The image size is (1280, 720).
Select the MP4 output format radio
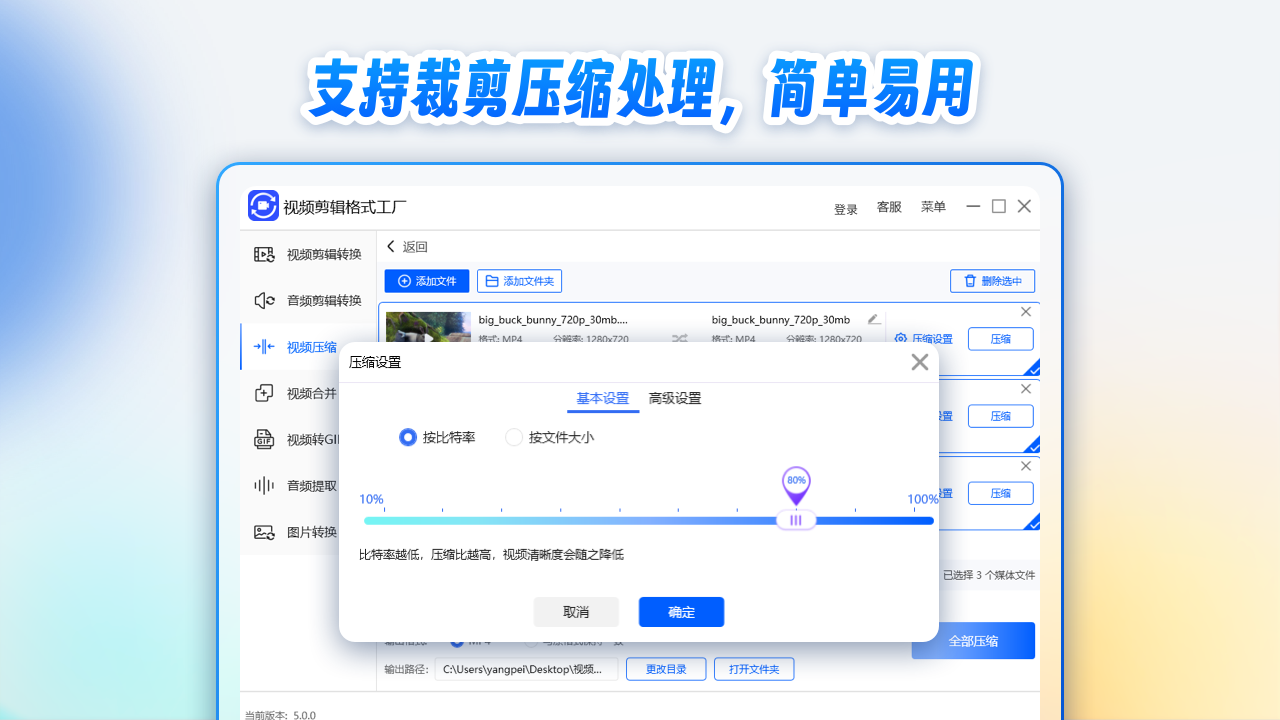(457, 641)
